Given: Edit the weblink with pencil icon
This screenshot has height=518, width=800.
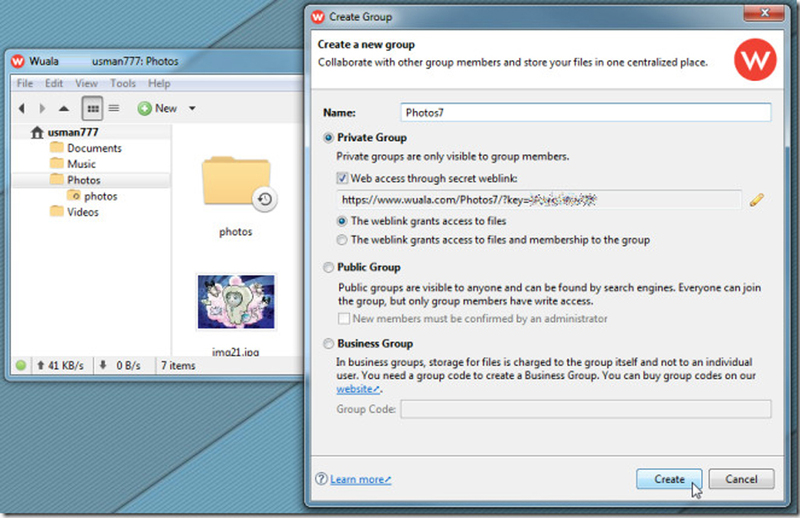Looking at the screenshot, I should point(757,200).
